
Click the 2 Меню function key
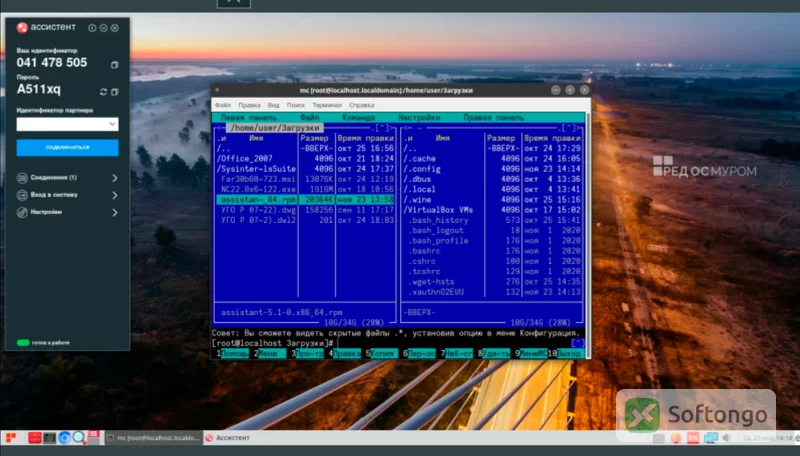pyautogui.click(x=270, y=353)
